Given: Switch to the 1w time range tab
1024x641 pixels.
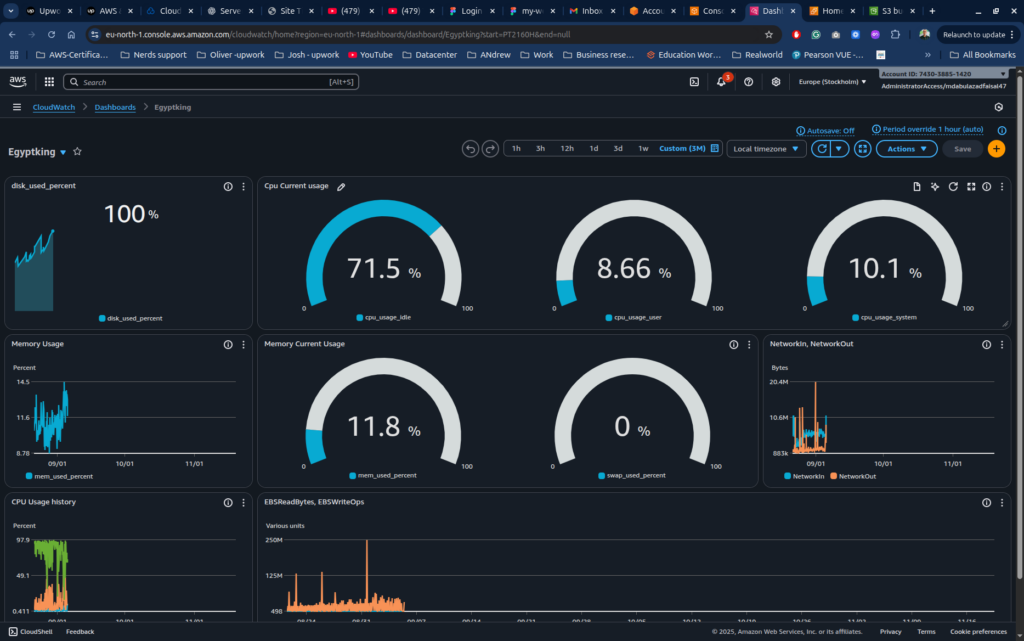Looking at the screenshot, I should (x=641, y=147).
